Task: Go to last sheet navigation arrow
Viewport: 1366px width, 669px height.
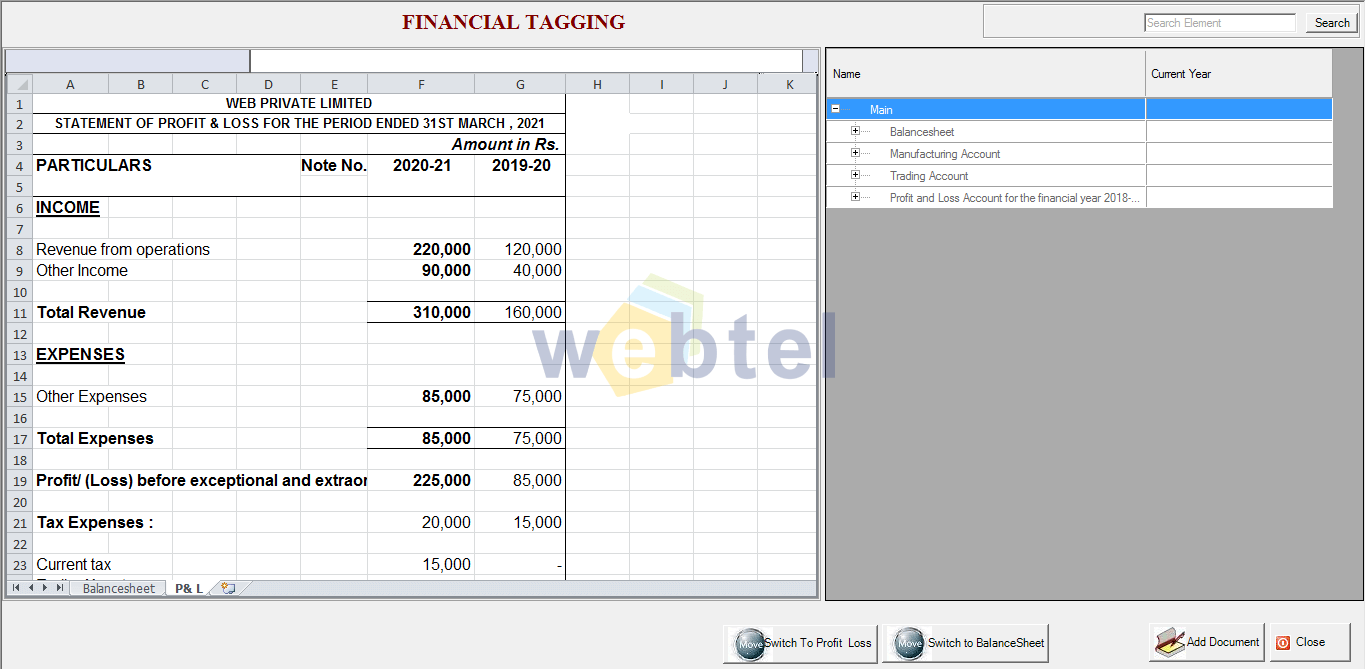Action: click(60, 588)
